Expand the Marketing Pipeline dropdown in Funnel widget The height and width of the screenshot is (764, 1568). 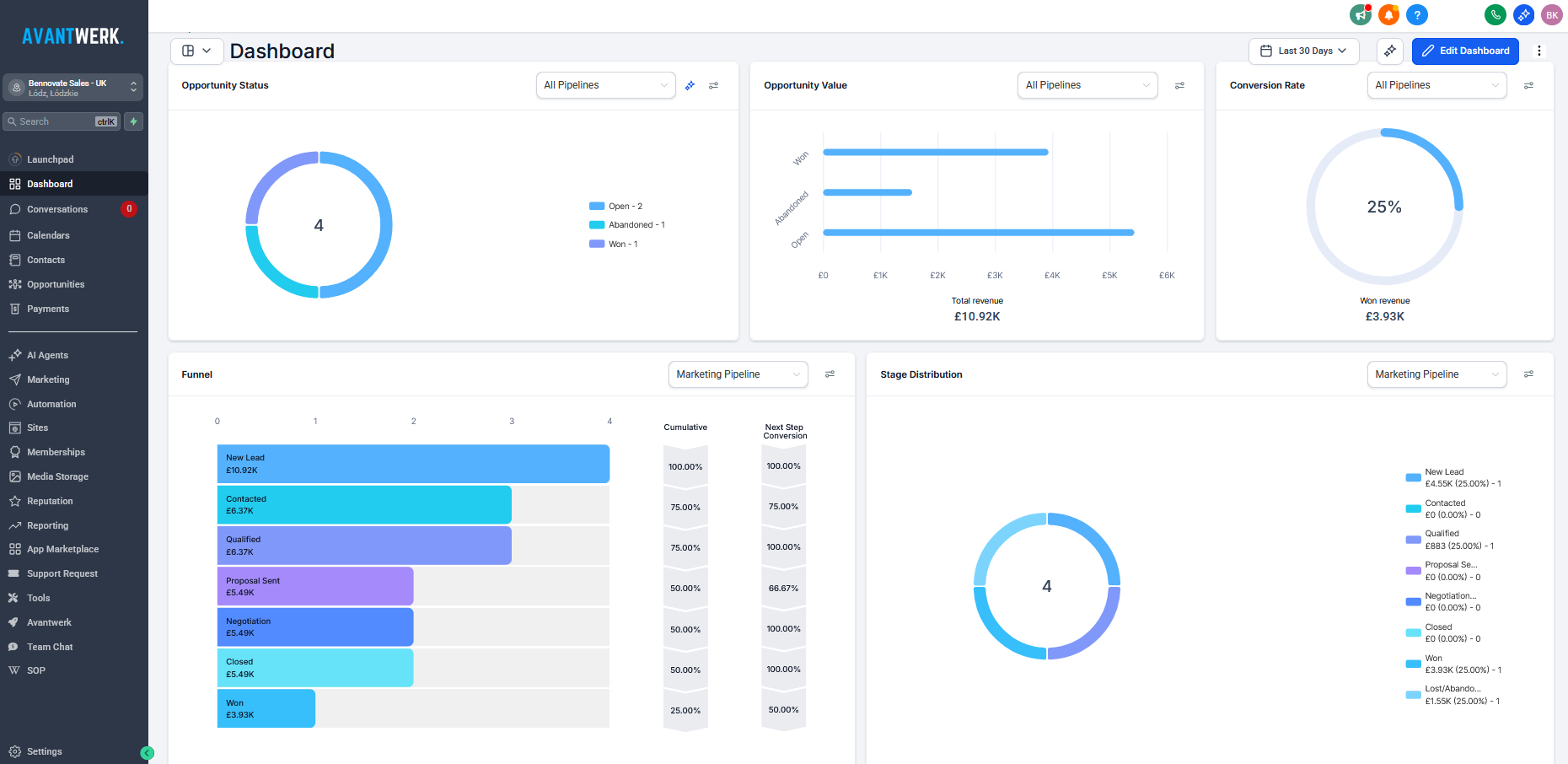click(738, 374)
